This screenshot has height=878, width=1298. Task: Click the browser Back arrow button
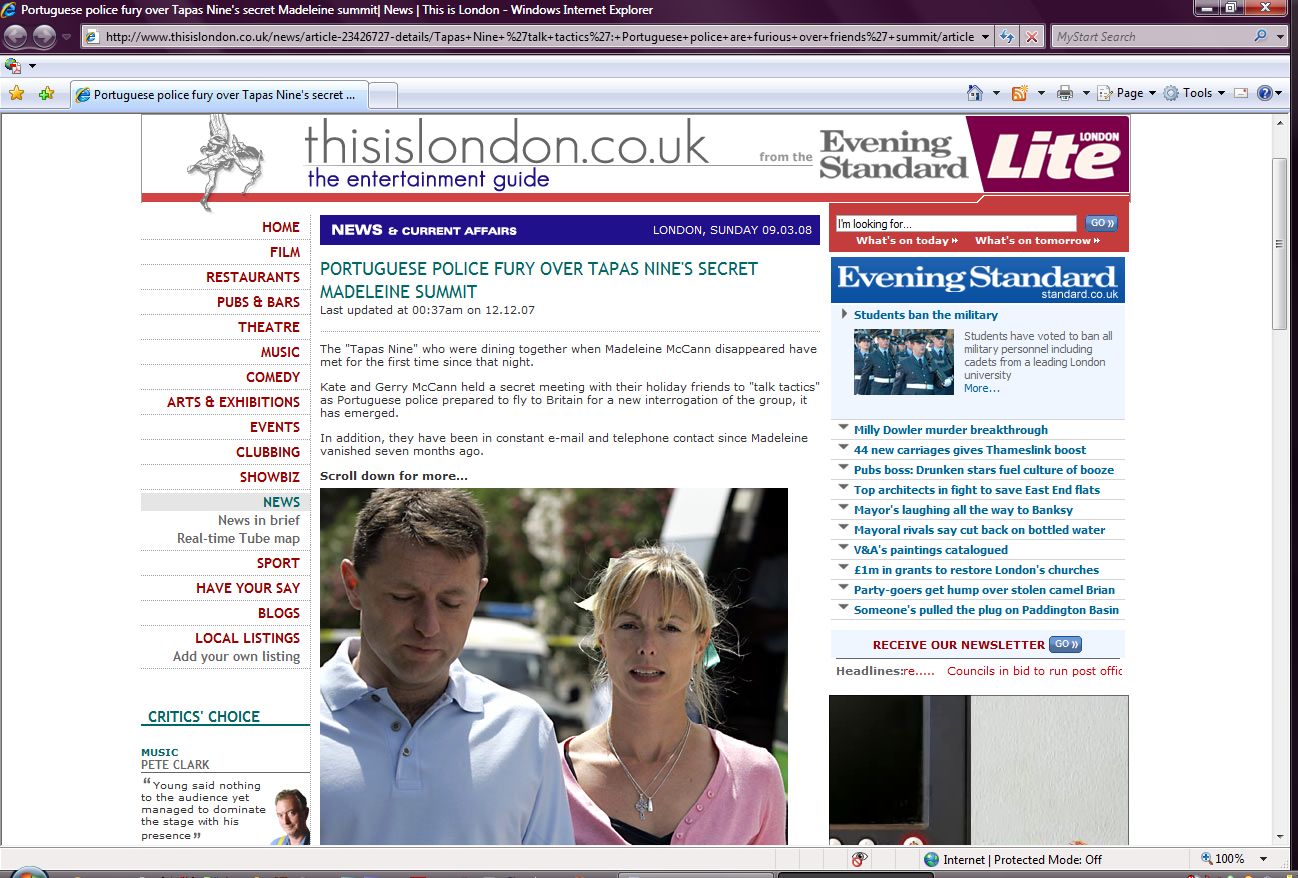[16, 37]
